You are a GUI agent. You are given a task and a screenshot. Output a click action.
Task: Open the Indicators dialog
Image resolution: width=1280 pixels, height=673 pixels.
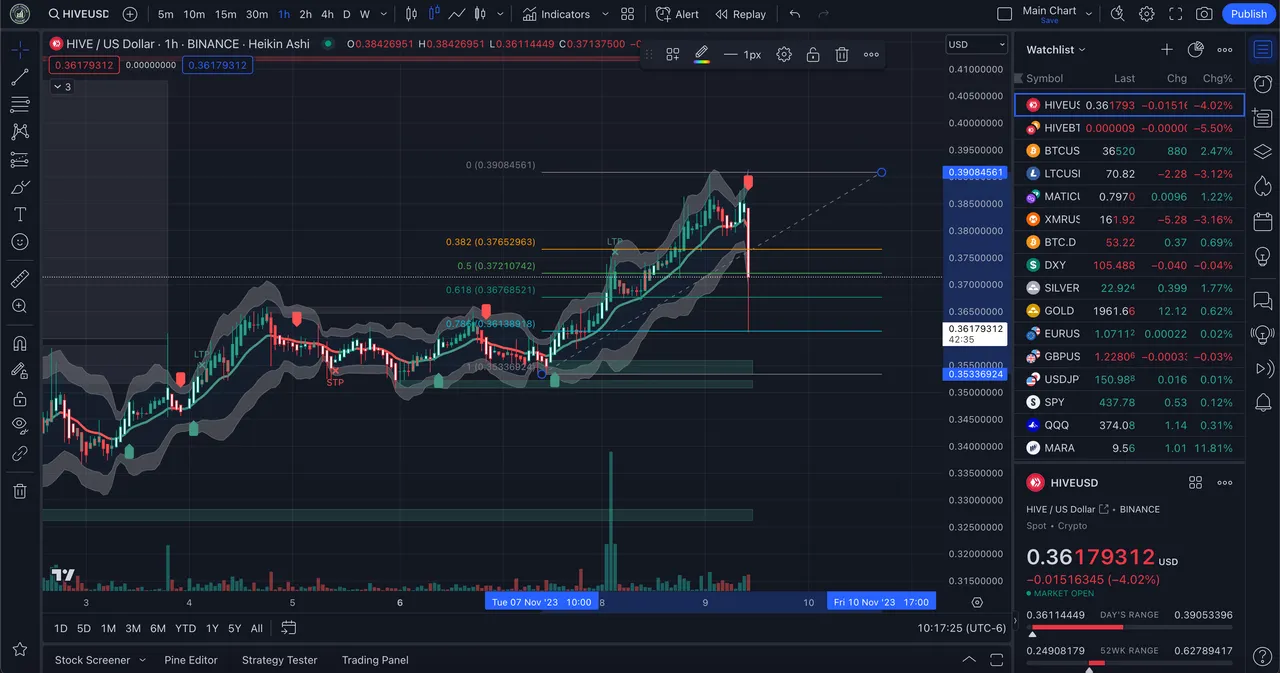coord(556,14)
